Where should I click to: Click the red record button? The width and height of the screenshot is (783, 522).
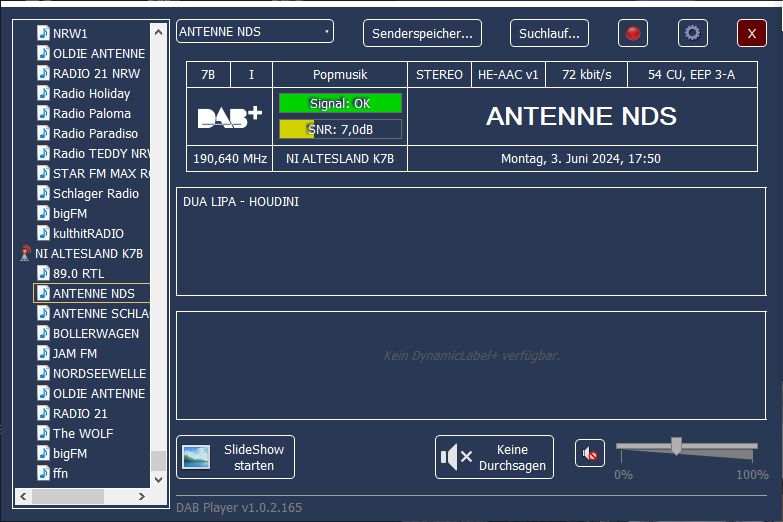pyautogui.click(x=632, y=33)
